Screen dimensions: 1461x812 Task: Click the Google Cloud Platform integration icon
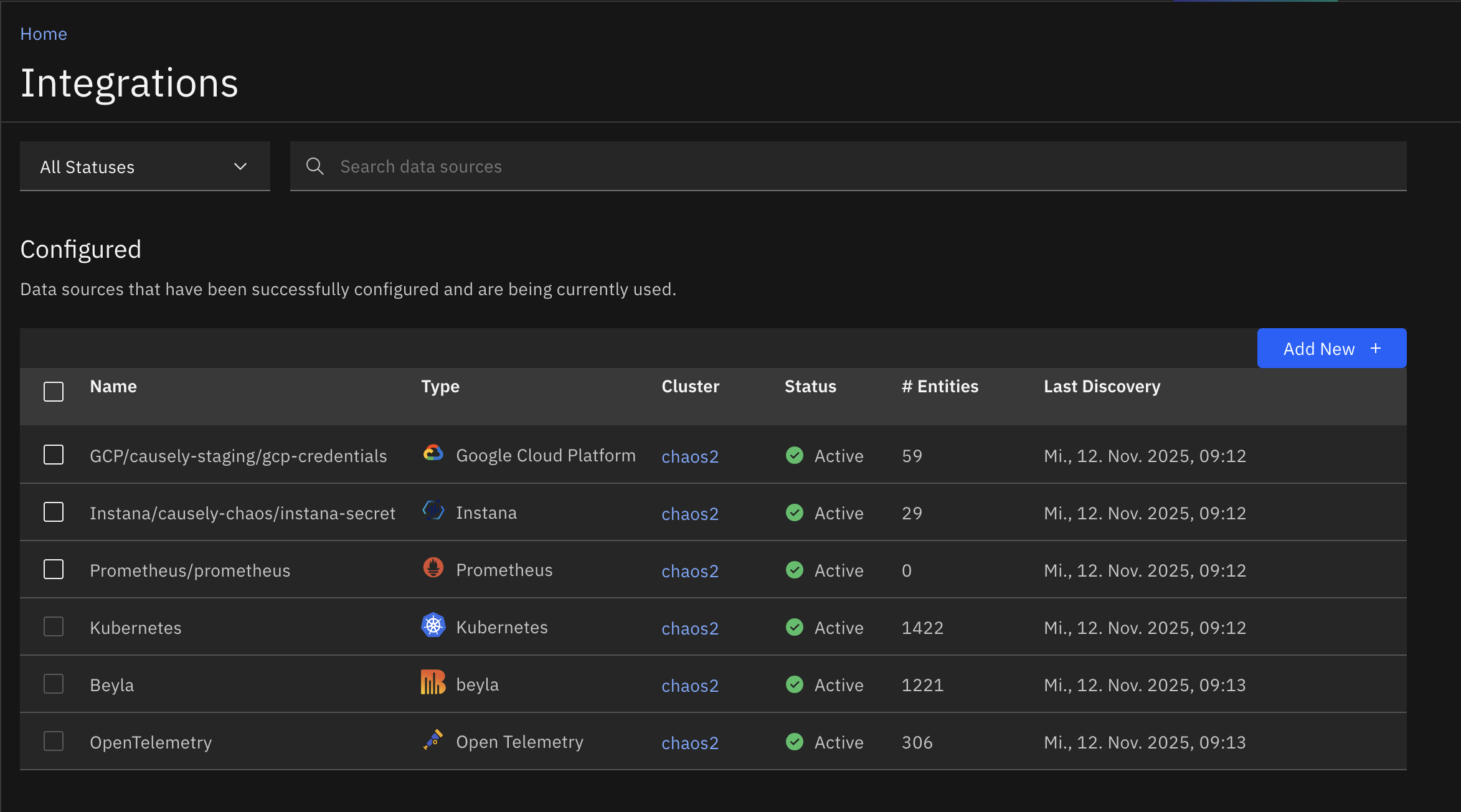pyautogui.click(x=433, y=454)
